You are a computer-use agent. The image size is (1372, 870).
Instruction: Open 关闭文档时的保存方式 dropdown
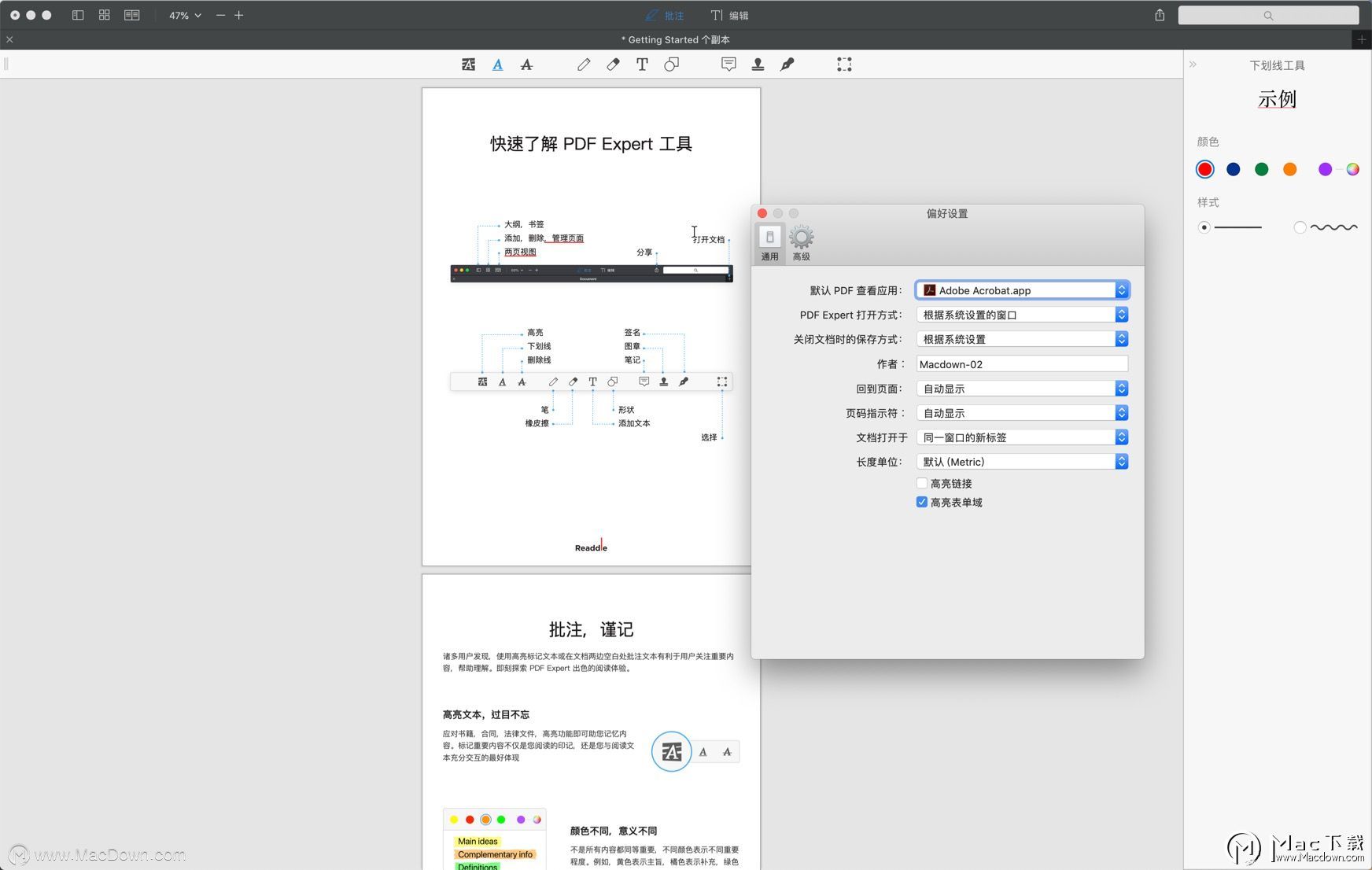(1023, 339)
